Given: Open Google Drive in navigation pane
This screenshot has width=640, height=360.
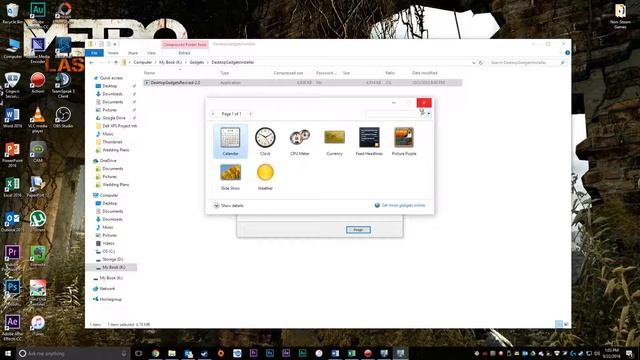Looking at the screenshot, I should 113,118.
